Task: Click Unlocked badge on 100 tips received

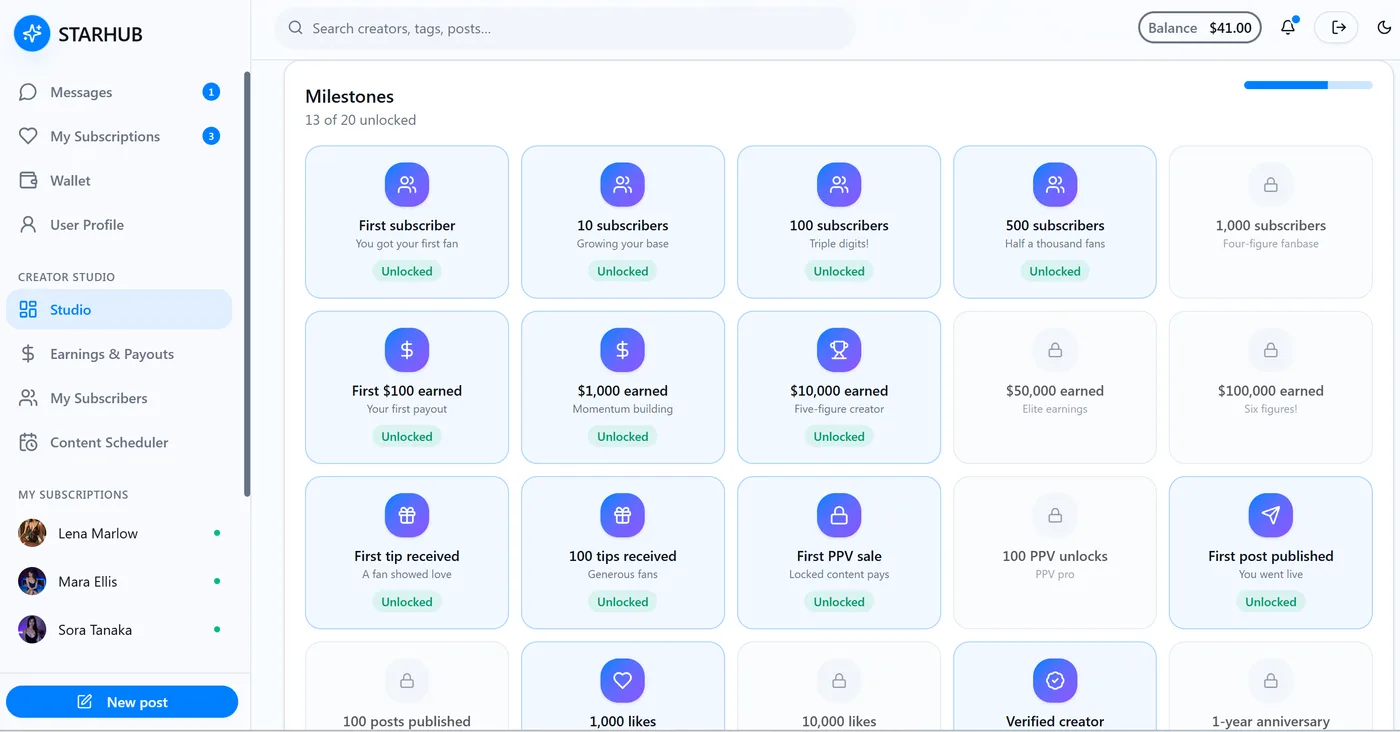Action: click(623, 602)
